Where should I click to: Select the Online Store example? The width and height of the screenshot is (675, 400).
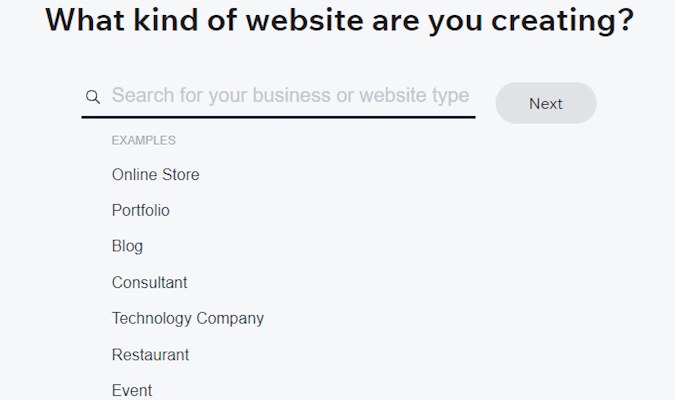click(155, 175)
